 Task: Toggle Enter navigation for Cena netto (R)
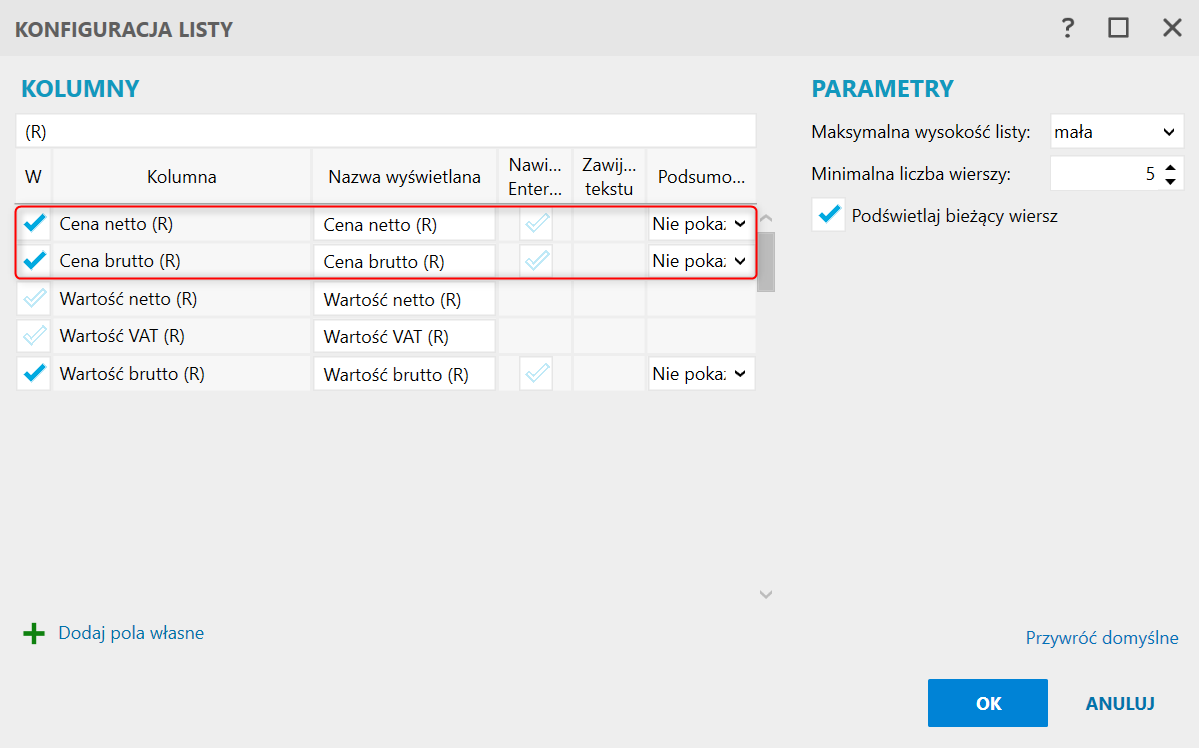click(537, 224)
